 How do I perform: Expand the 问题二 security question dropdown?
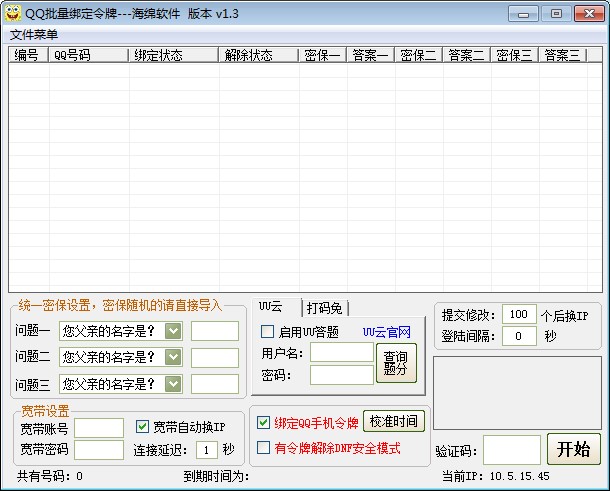(174, 357)
